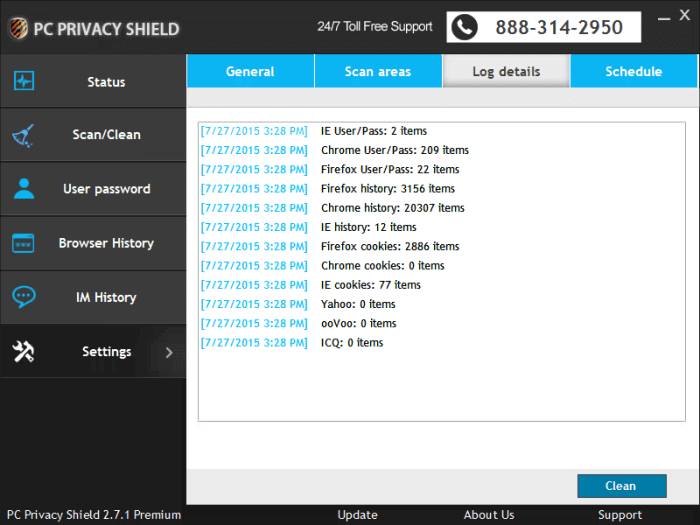Viewport: 700px width, 525px height.
Task: Select 'Chrome cookies: 0 items' log entry
Action: (x=383, y=265)
